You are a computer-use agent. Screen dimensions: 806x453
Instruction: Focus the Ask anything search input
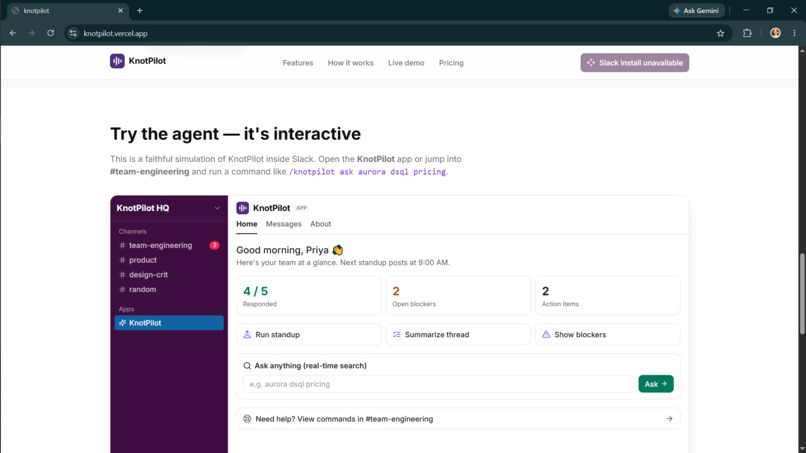coord(438,384)
